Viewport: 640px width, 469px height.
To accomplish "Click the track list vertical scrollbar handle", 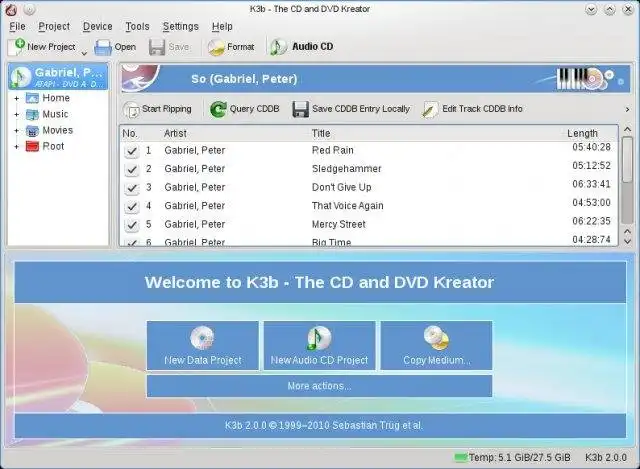I will pos(627,160).
